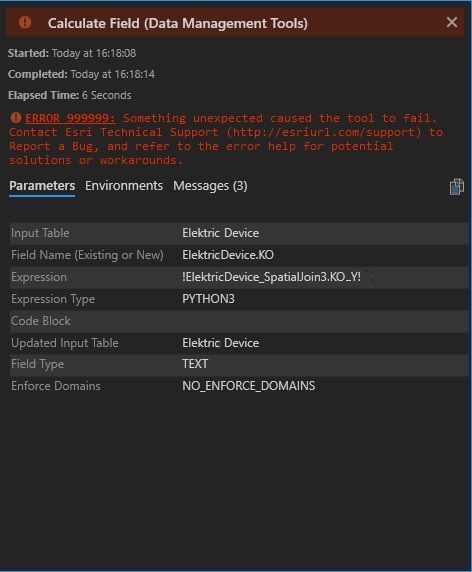
Task: Switch to the Environments tab
Action: click(x=124, y=186)
